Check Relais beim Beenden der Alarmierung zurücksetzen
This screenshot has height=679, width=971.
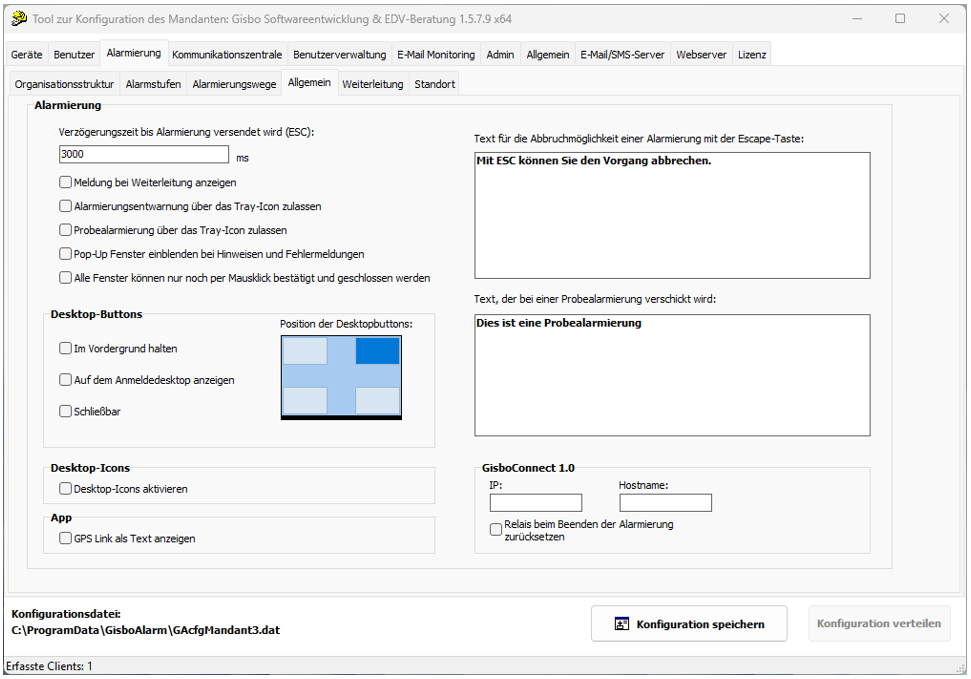tap(495, 529)
